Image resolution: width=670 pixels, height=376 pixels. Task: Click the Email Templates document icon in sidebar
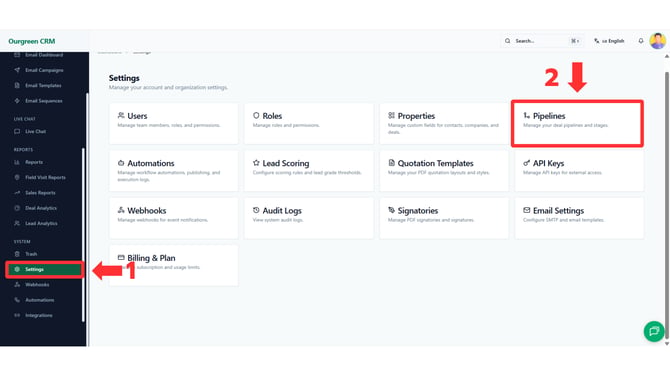point(17,85)
